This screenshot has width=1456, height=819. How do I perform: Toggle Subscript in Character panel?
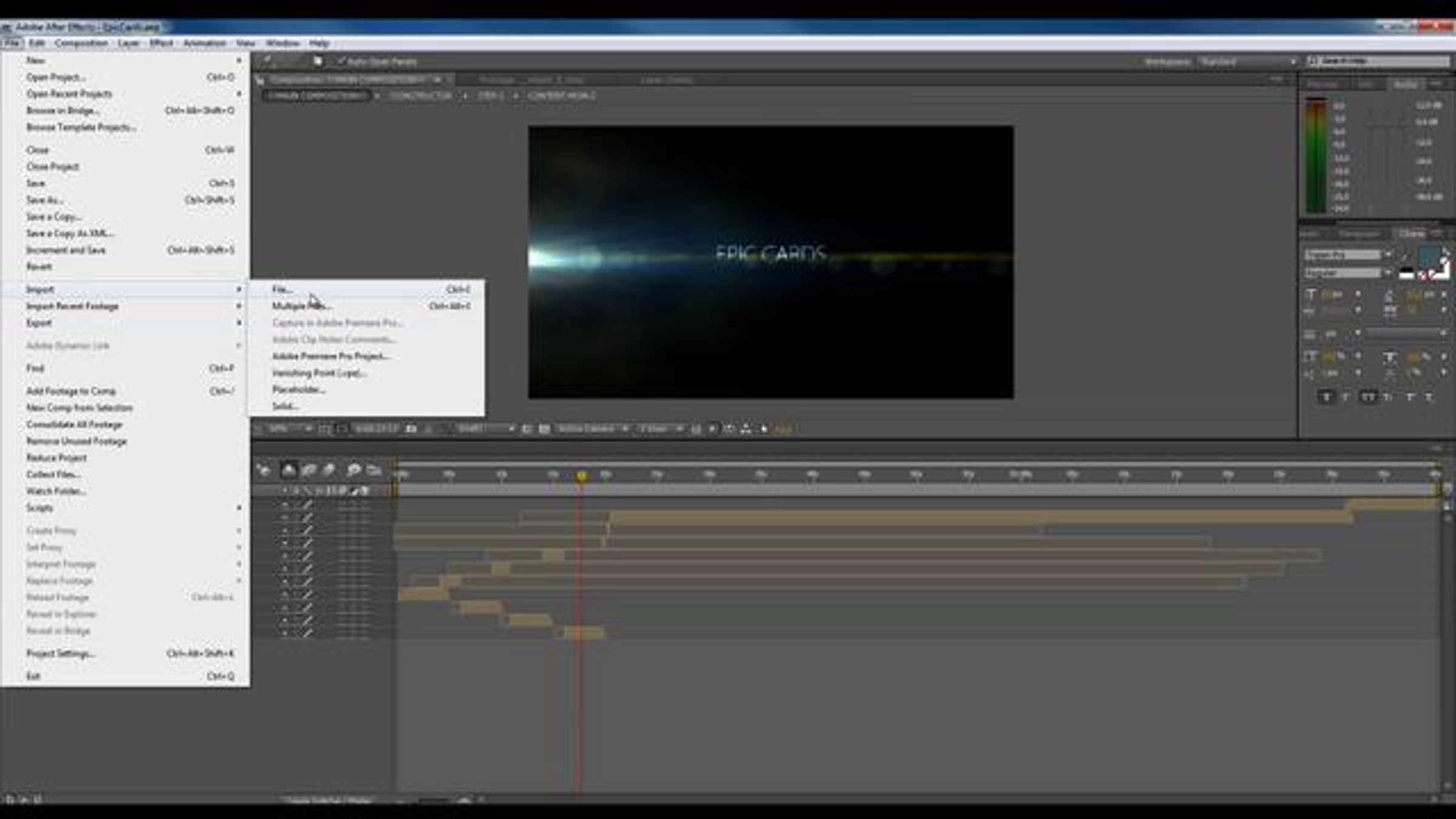tap(1429, 397)
